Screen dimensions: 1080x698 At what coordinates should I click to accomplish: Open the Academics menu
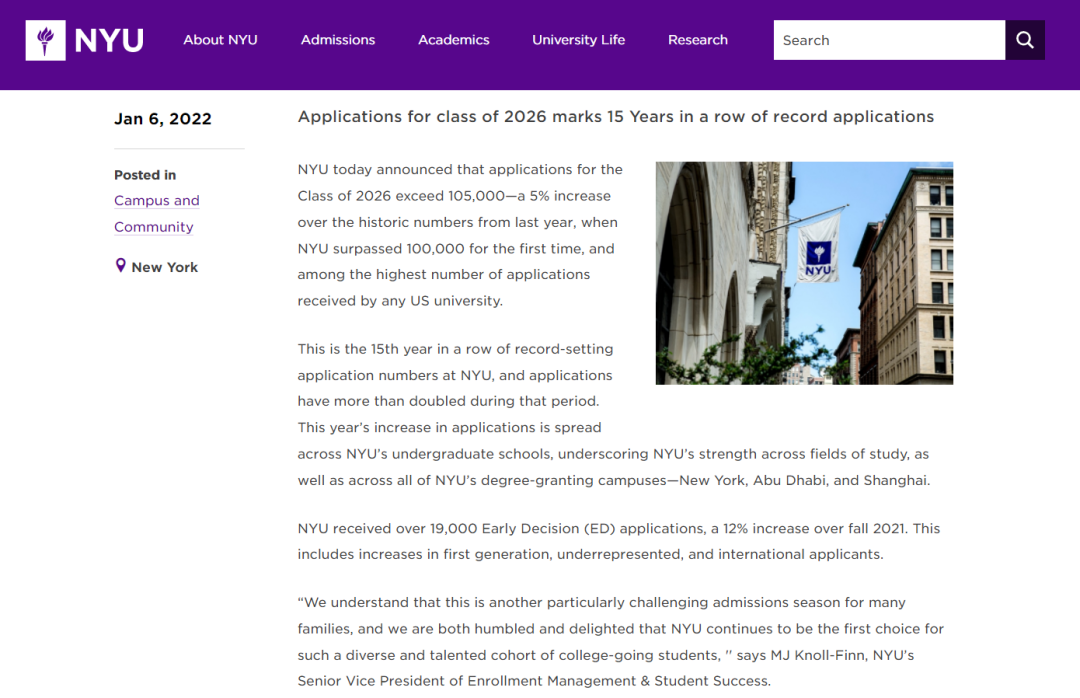click(454, 40)
